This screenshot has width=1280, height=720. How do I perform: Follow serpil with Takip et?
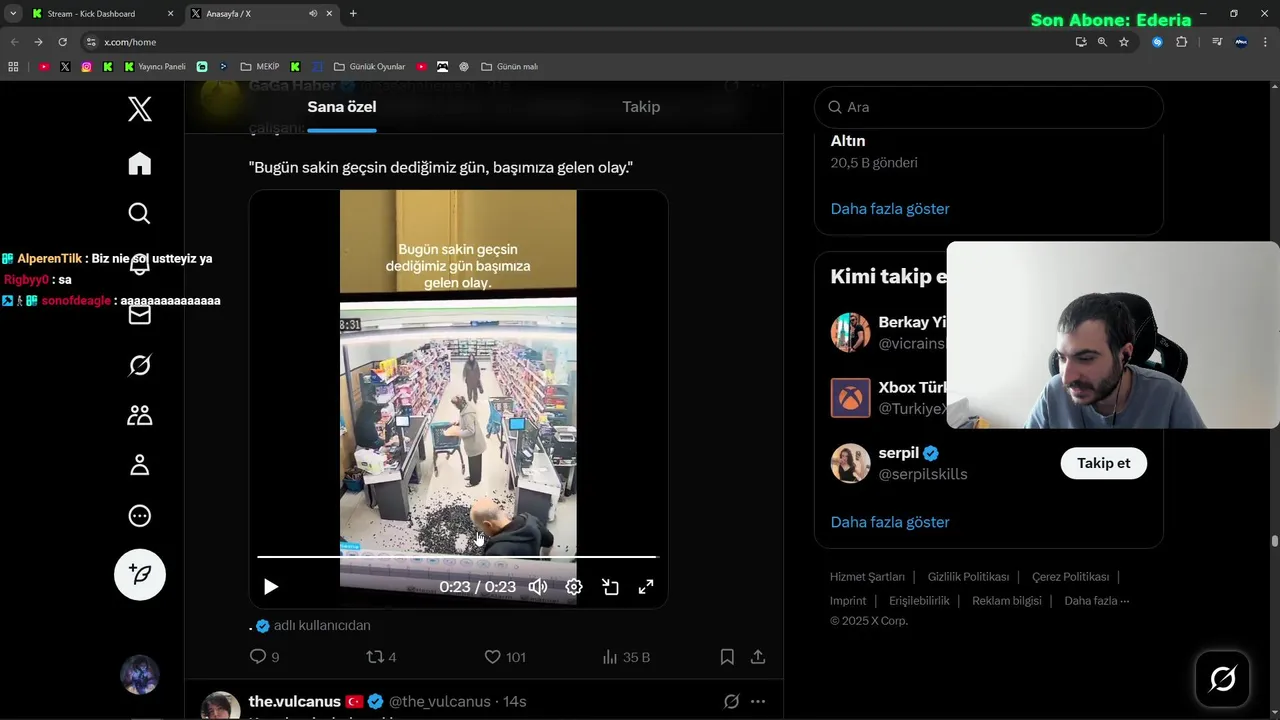point(1103,463)
